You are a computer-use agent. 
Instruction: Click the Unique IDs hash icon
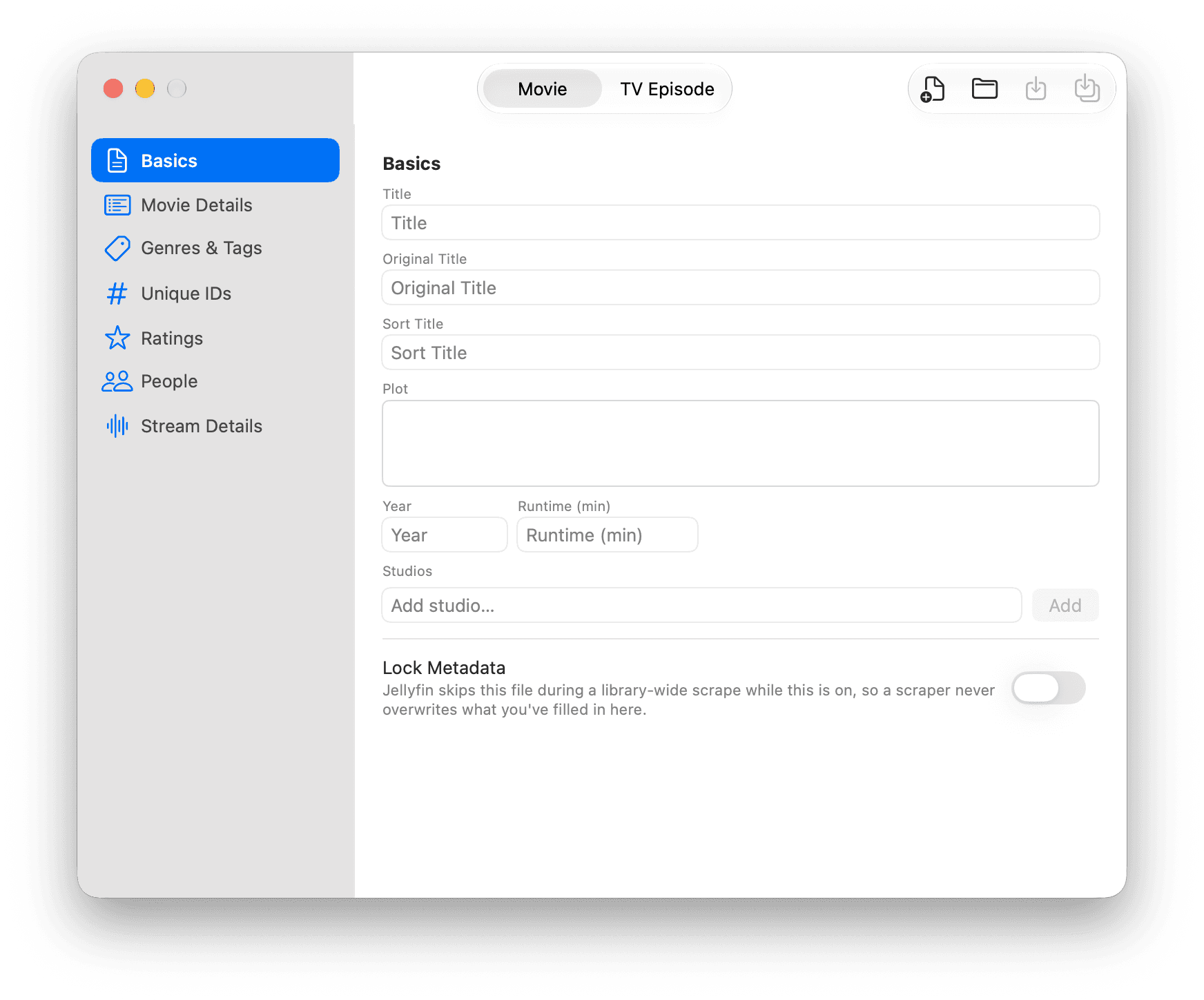coord(117,294)
